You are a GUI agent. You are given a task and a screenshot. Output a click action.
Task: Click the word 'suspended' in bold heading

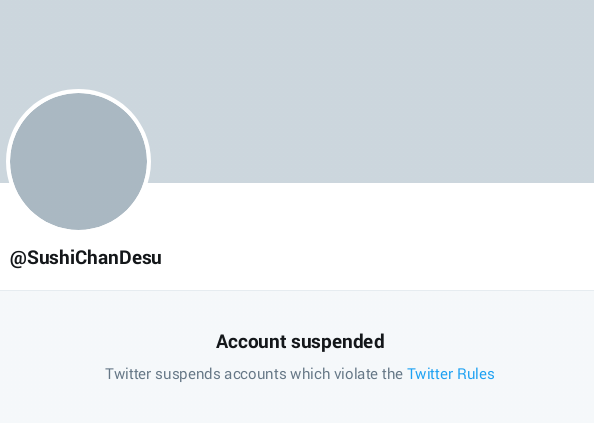338,342
